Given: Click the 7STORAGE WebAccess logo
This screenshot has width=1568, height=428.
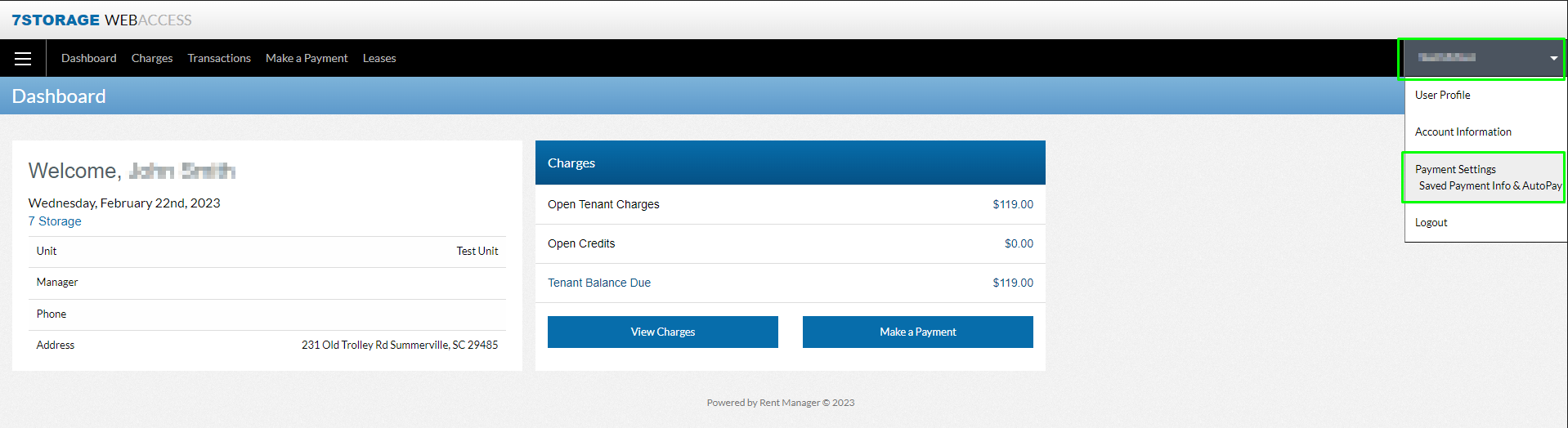Looking at the screenshot, I should click(101, 20).
